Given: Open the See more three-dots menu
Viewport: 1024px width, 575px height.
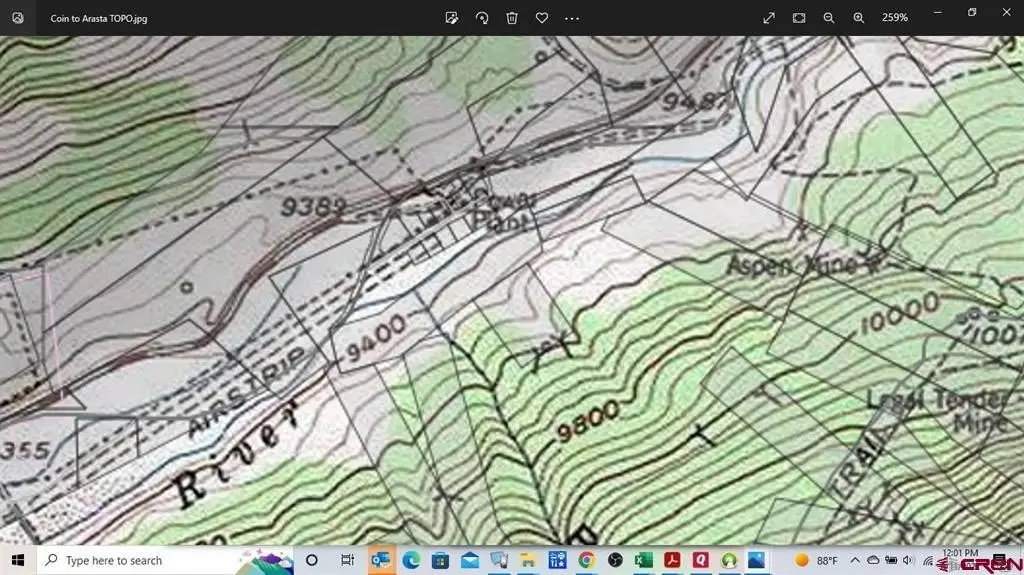Looking at the screenshot, I should point(572,18).
